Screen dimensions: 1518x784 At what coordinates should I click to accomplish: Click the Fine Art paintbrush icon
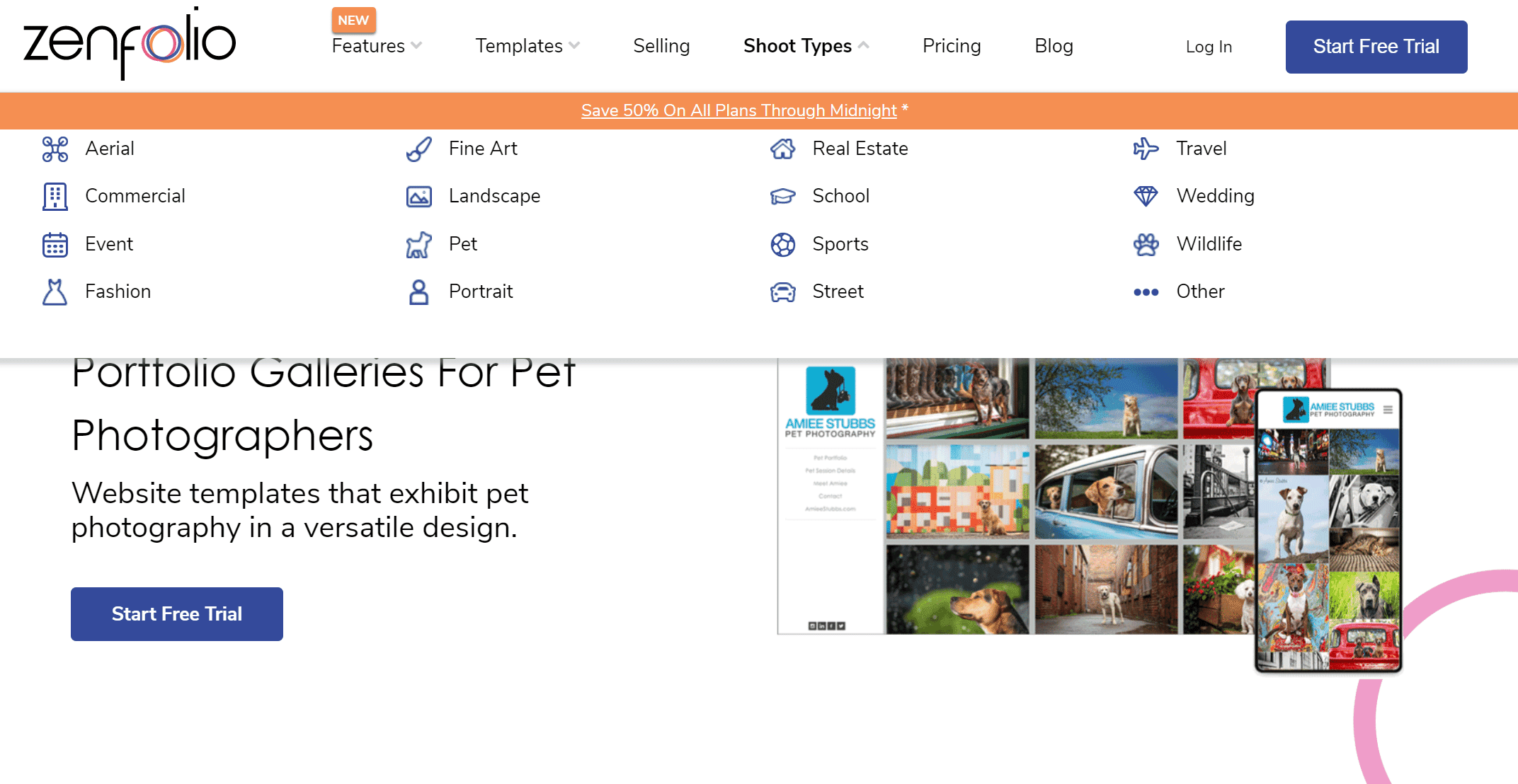pos(419,149)
